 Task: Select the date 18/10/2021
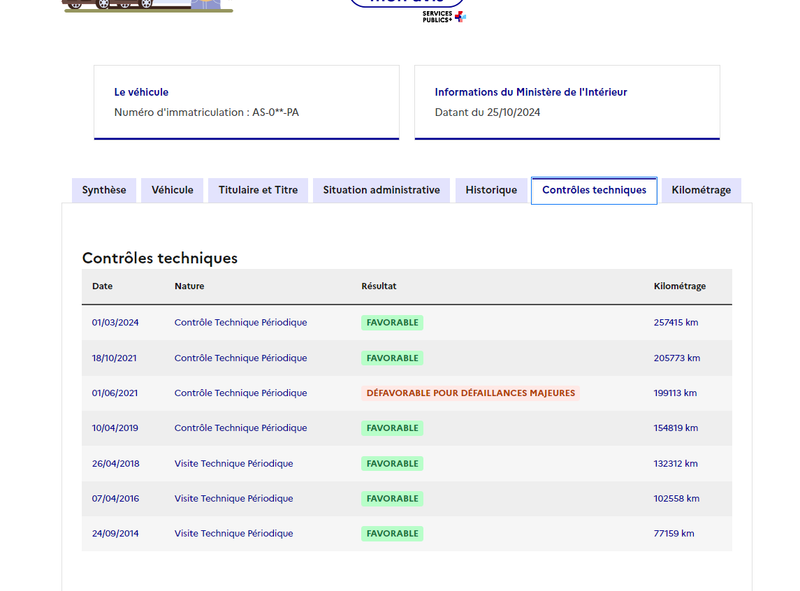tap(114, 358)
